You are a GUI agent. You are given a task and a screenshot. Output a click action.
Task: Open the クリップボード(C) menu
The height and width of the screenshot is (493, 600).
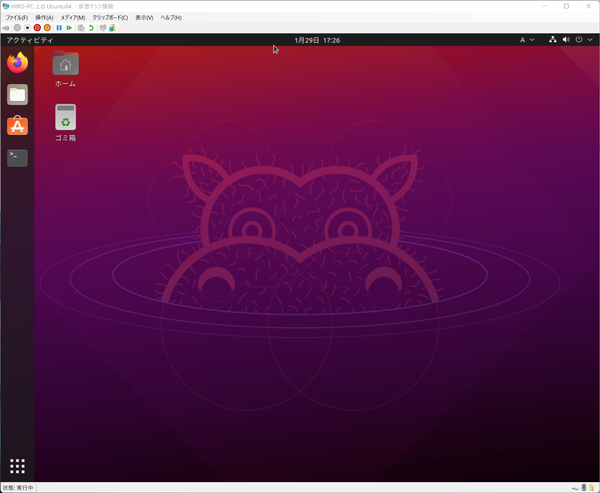click(110, 18)
